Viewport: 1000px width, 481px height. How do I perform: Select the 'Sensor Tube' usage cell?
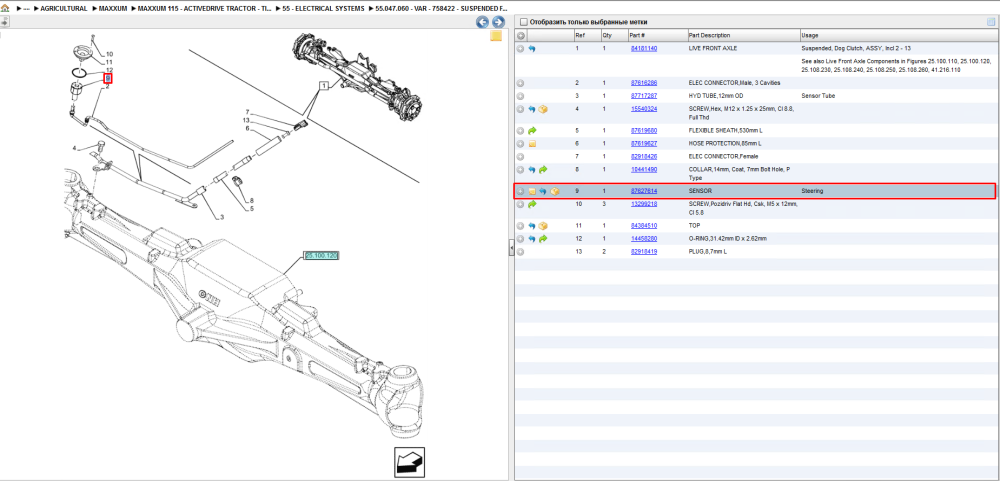click(818, 96)
